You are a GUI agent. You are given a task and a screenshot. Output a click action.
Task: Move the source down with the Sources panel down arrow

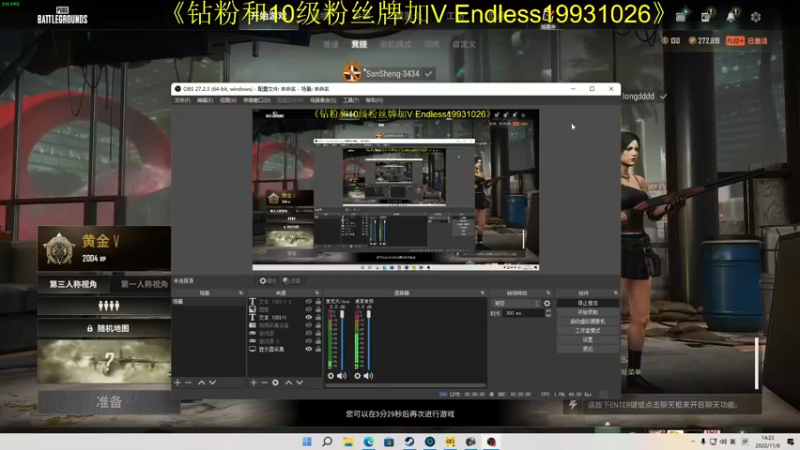(x=299, y=382)
